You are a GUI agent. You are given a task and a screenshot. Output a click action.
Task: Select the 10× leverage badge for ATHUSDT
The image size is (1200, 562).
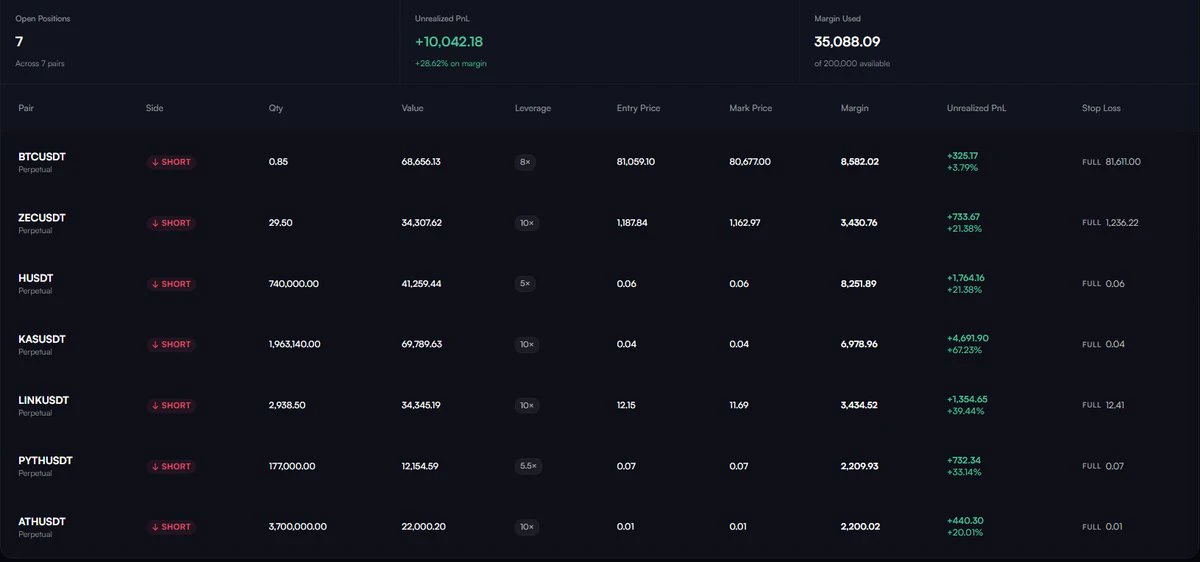coord(527,527)
